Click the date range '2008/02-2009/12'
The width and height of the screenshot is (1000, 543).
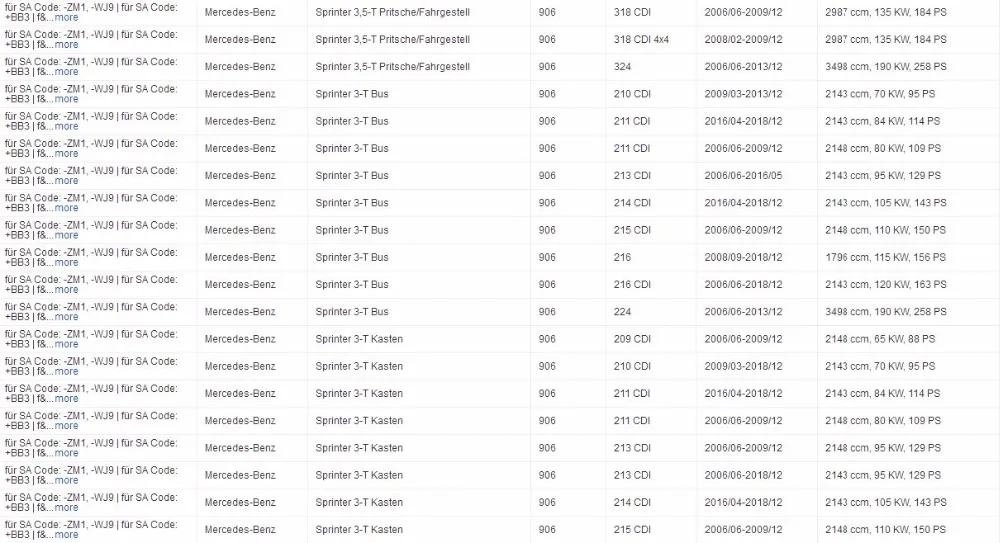743,40
